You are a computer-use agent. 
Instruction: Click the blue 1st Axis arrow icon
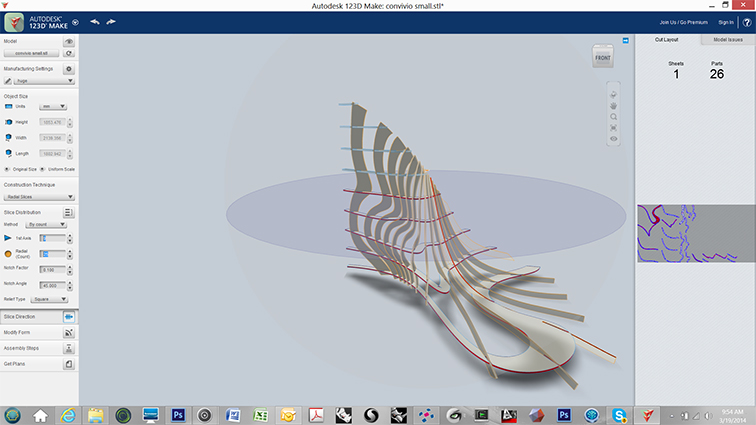(8, 238)
